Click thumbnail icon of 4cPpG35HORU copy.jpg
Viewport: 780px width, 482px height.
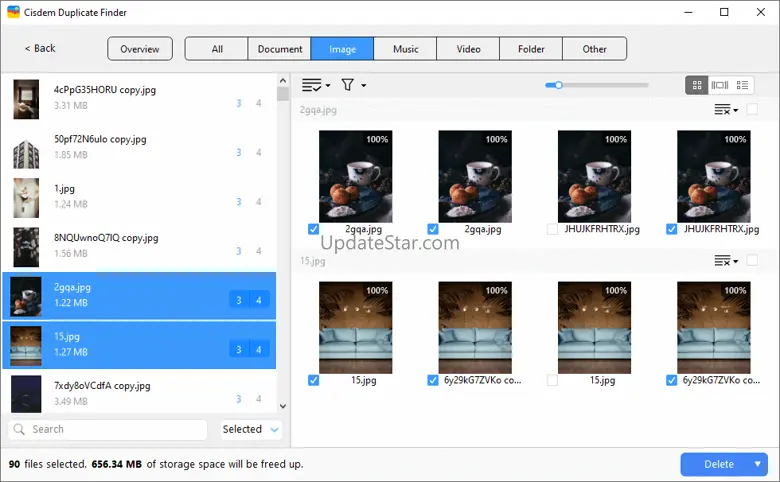pos(26,99)
